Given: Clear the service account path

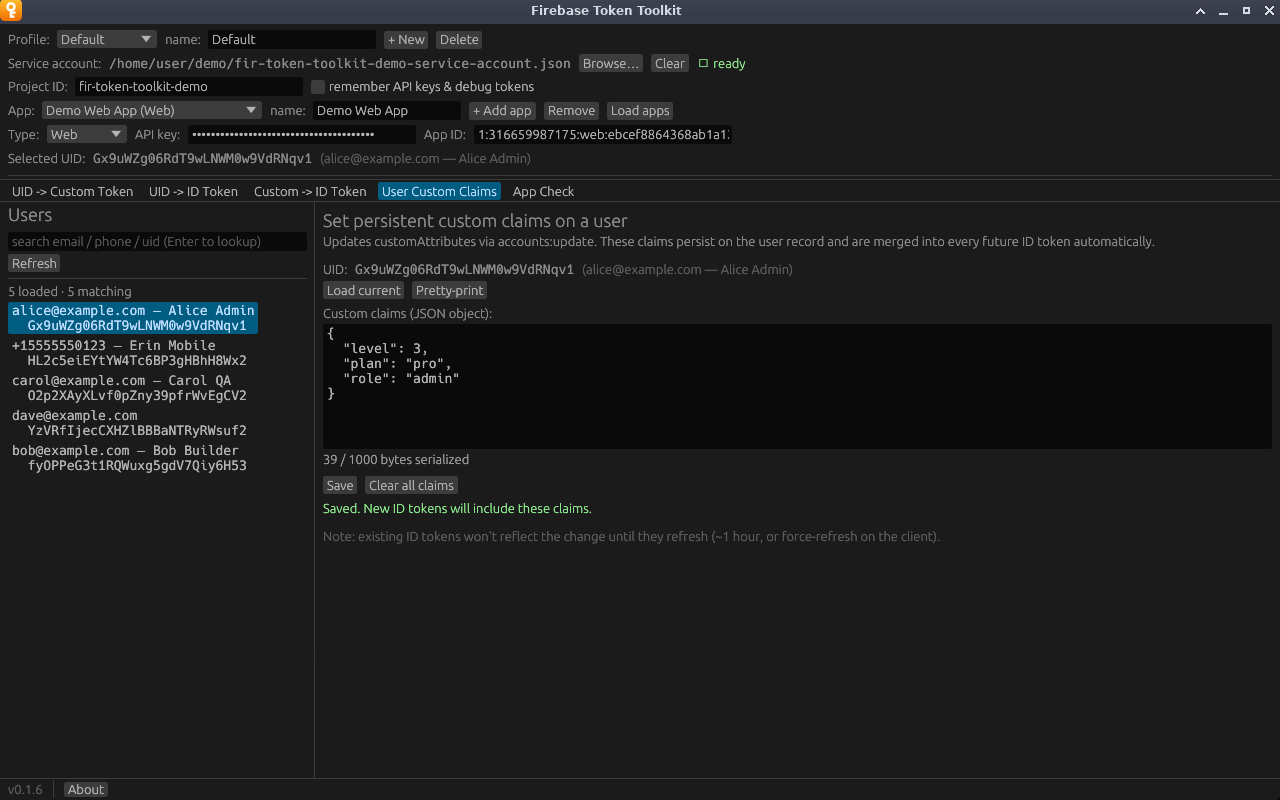Looking at the screenshot, I should [670, 64].
